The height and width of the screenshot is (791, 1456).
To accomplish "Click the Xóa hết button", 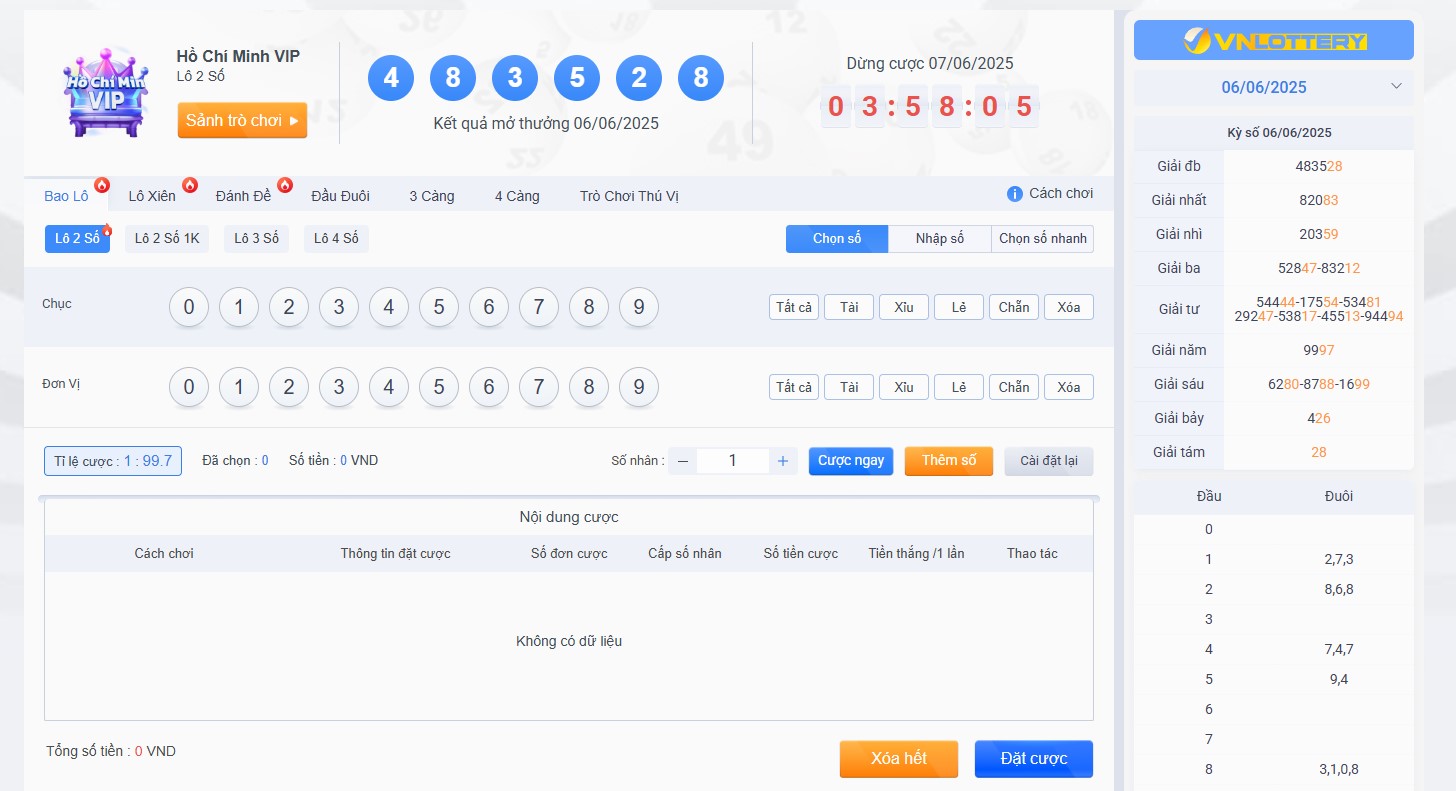I will pyautogui.click(x=899, y=759).
